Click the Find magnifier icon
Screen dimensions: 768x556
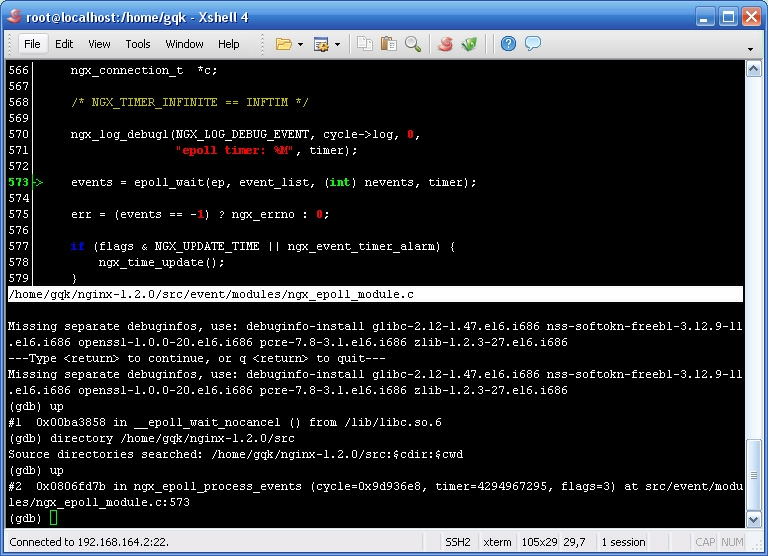(412, 44)
